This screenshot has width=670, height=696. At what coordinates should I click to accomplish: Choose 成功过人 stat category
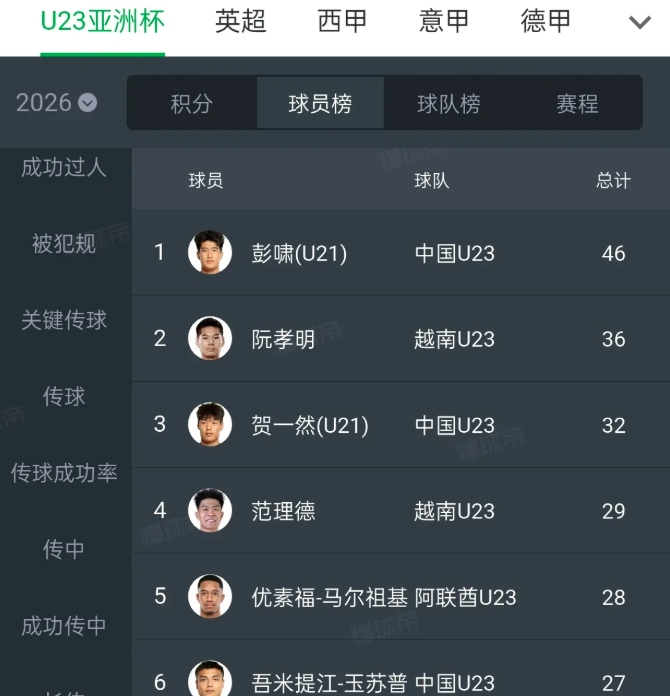(64, 167)
